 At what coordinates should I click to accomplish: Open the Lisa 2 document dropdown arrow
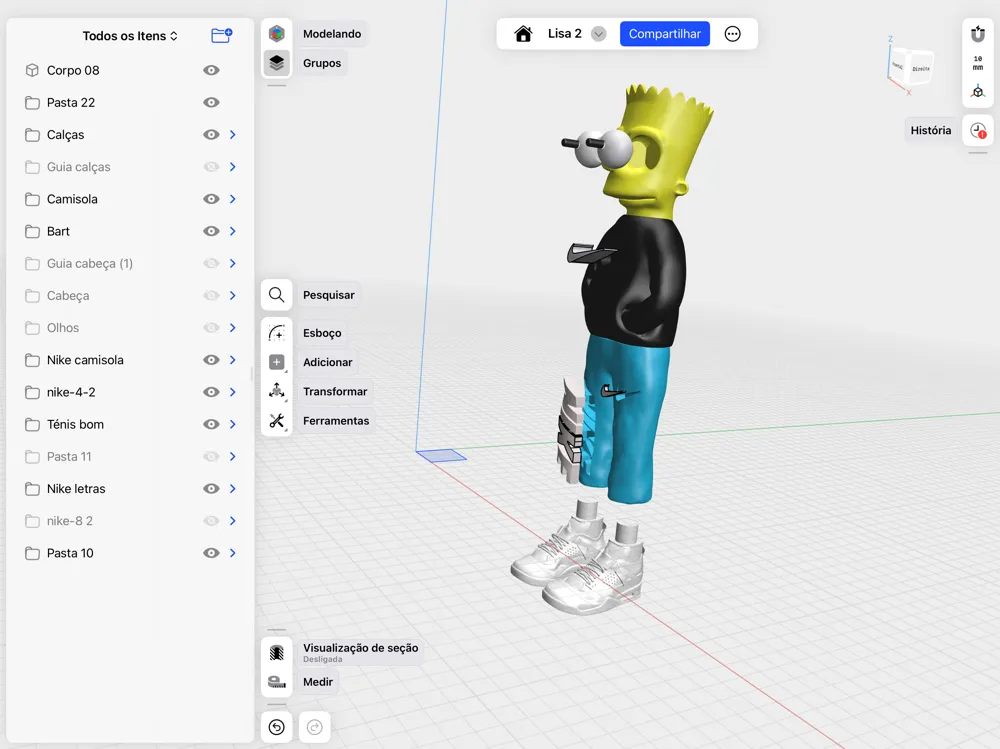coord(598,34)
